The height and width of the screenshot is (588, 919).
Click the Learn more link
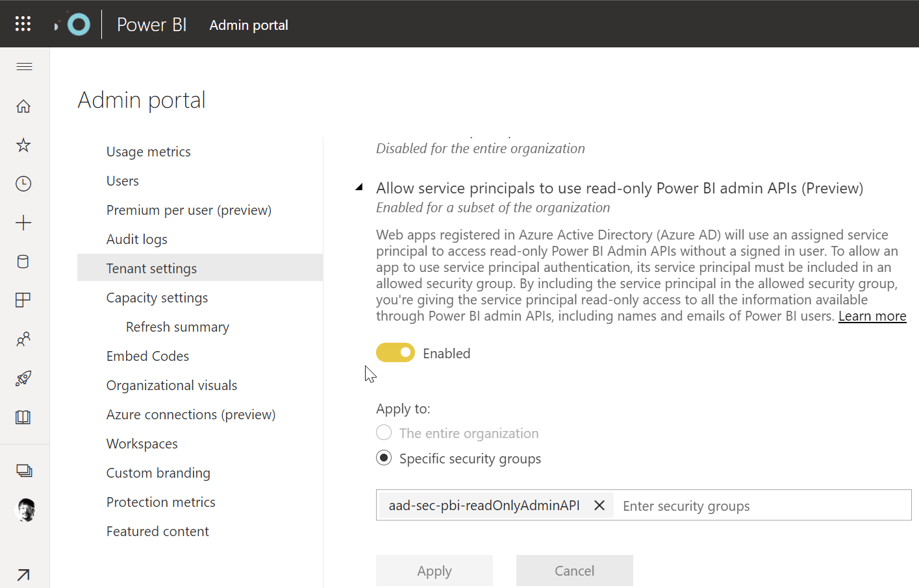(x=872, y=316)
